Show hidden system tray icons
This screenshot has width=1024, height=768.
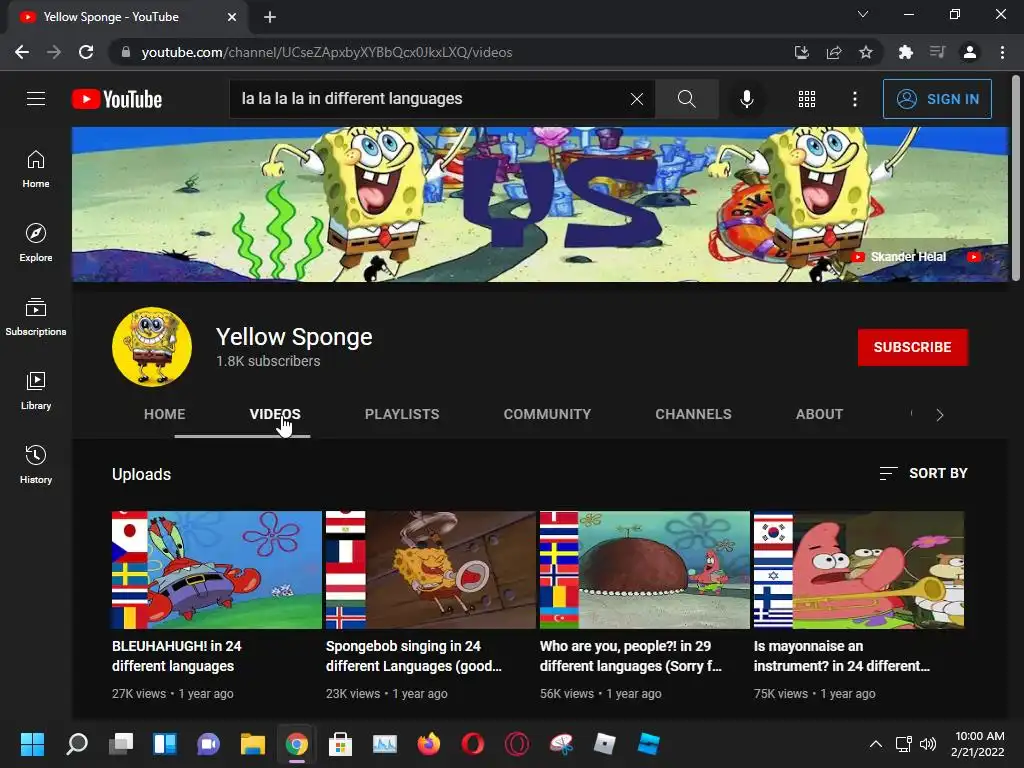point(876,744)
